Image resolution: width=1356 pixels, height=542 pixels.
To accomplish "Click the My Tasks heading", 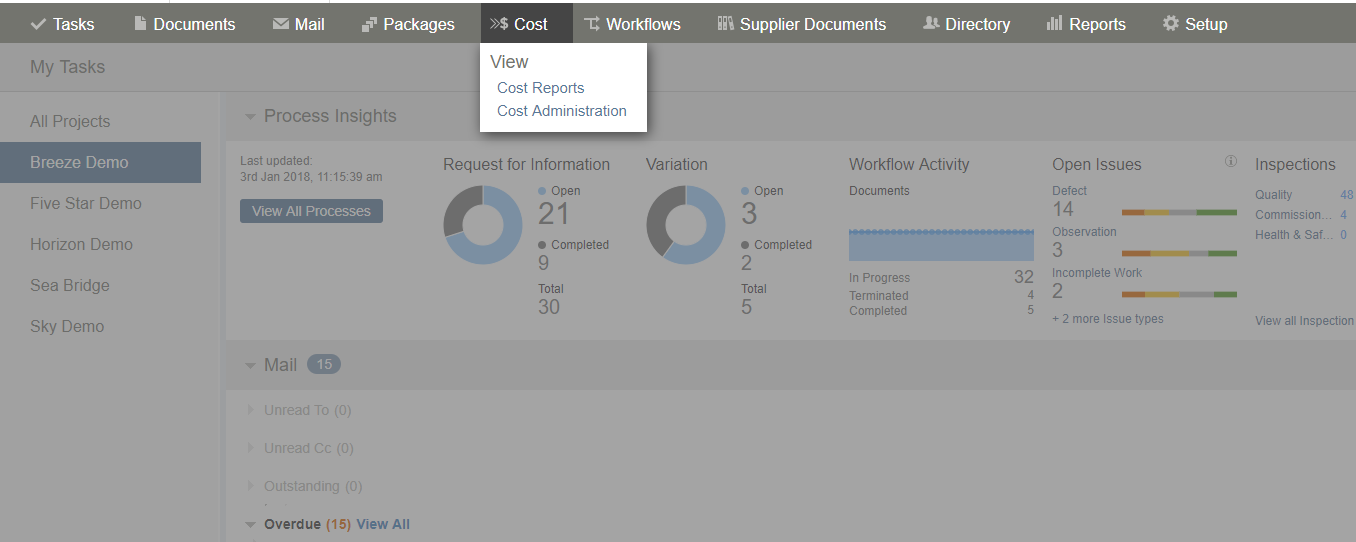I will coord(67,67).
